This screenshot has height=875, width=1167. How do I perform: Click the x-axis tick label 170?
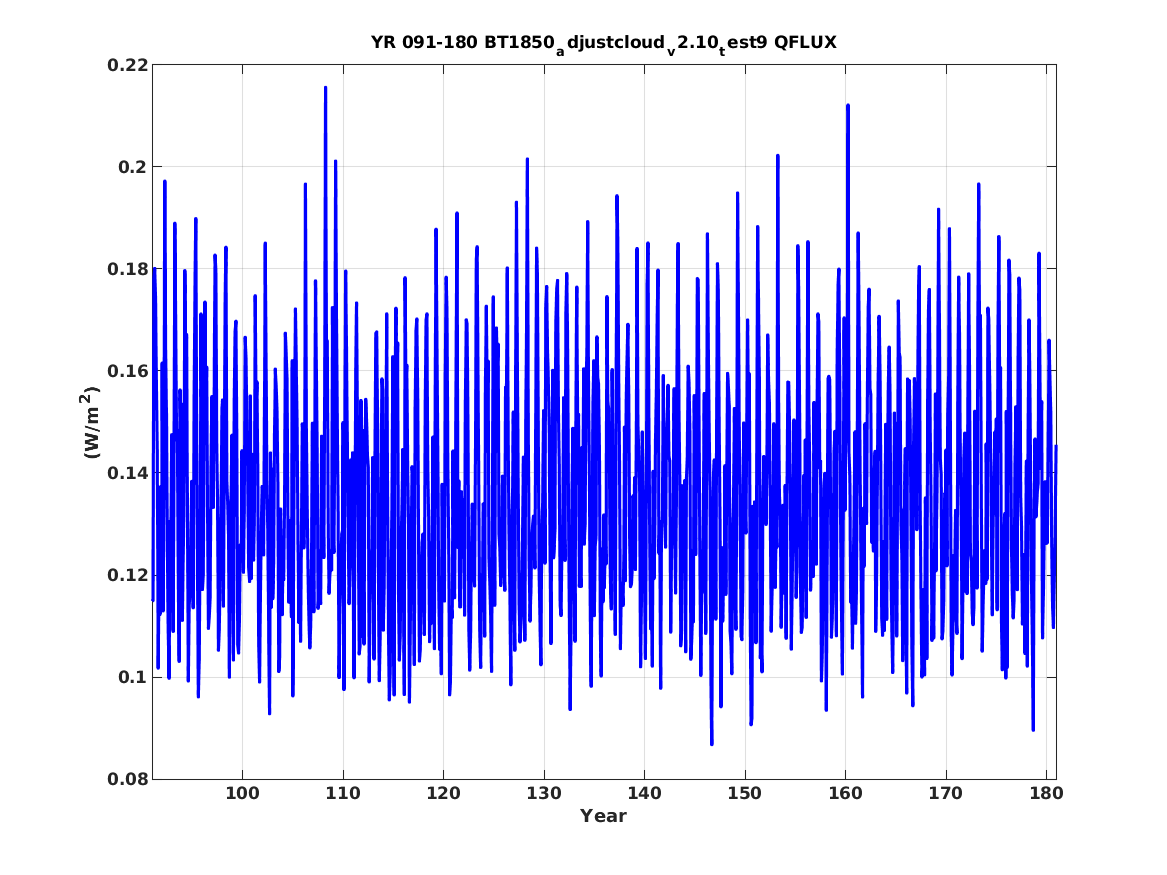[x=946, y=794]
